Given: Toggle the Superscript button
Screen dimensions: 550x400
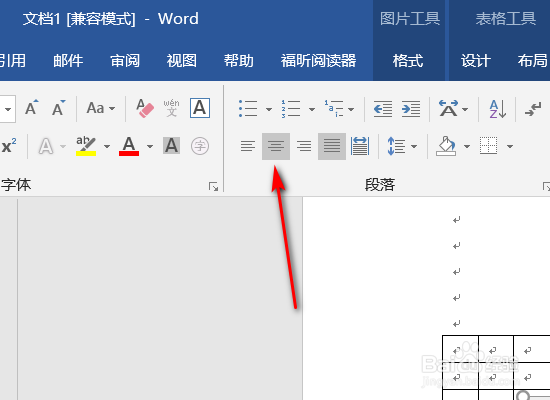Looking at the screenshot, I should [9, 146].
